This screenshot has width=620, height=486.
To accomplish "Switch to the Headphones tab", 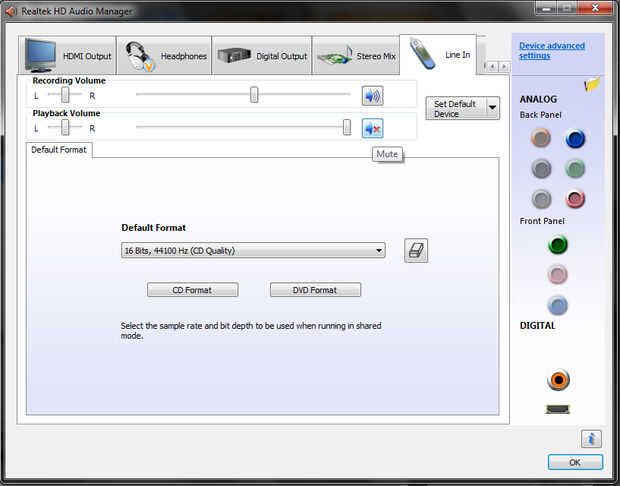I will [x=164, y=56].
